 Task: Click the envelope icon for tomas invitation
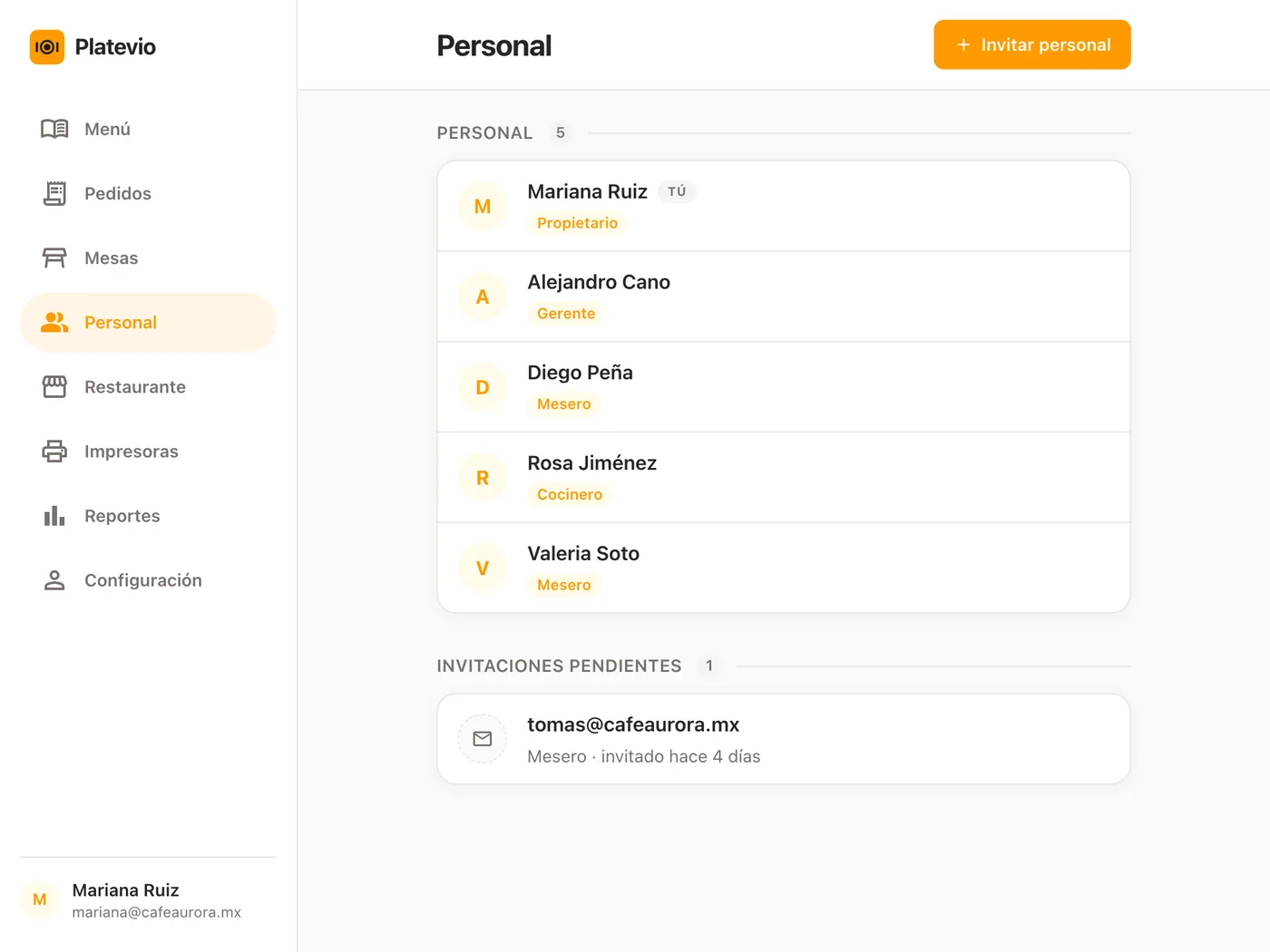click(483, 739)
